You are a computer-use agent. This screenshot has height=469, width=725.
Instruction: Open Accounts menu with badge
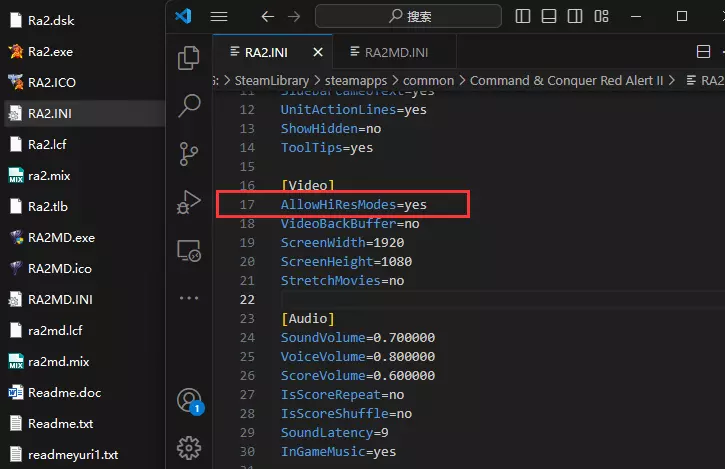190,401
